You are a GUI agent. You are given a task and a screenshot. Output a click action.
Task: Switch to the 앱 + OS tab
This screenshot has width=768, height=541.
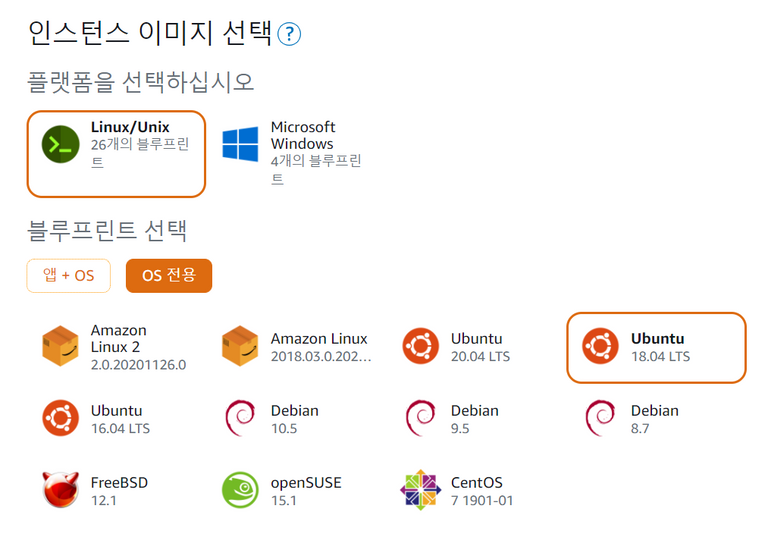click(69, 276)
